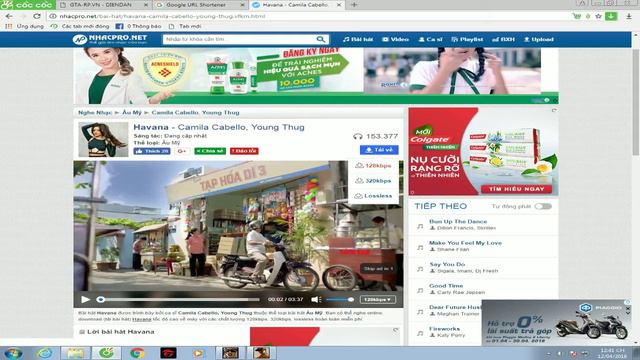640x360 pixels.
Task: Open Tab mới bookmark
Action: (x=185, y=26)
